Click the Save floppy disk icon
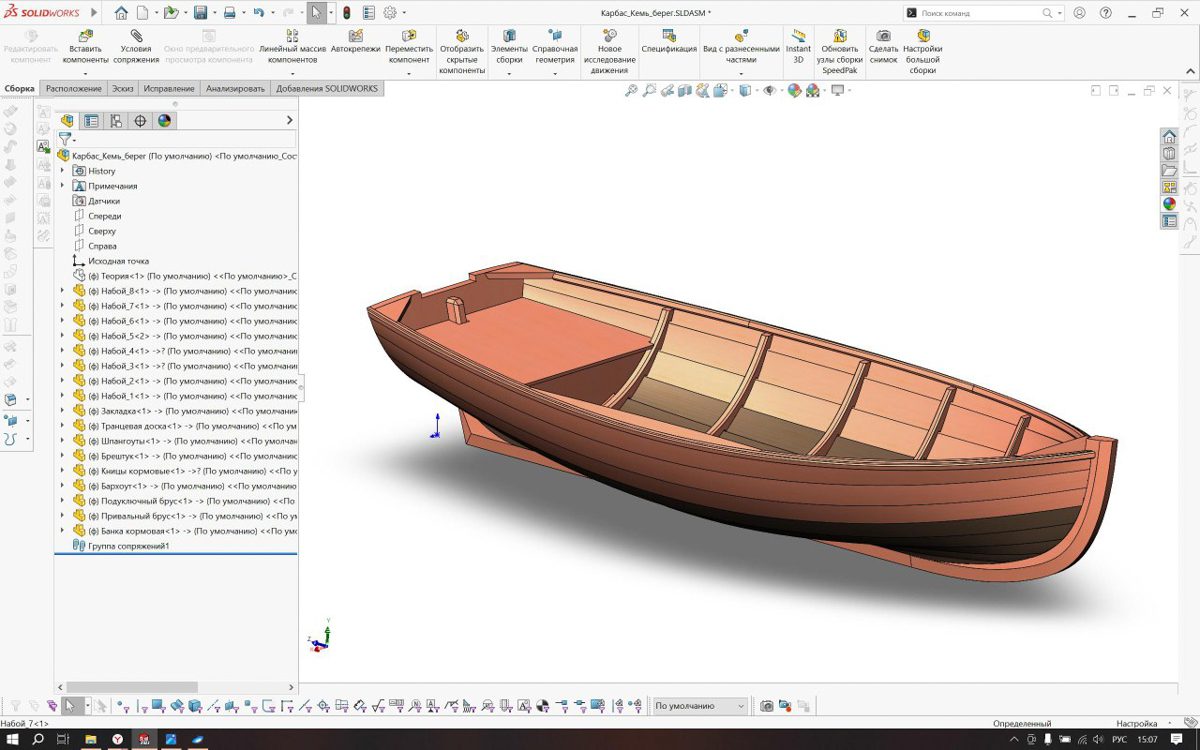The width and height of the screenshot is (1200, 750). click(x=200, y=13)
